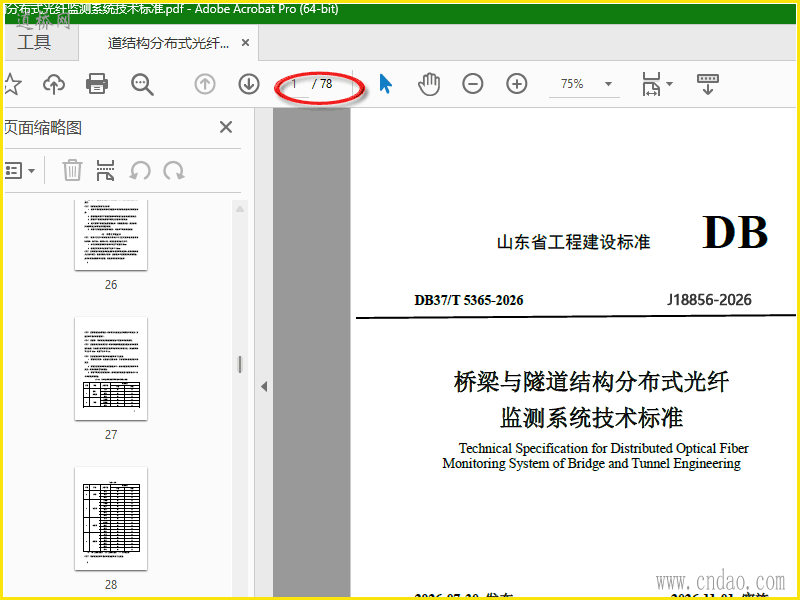Click the thumbnail panel scroll up arrow
Viewport: 800px width, 600px height.
click(240, 209)
